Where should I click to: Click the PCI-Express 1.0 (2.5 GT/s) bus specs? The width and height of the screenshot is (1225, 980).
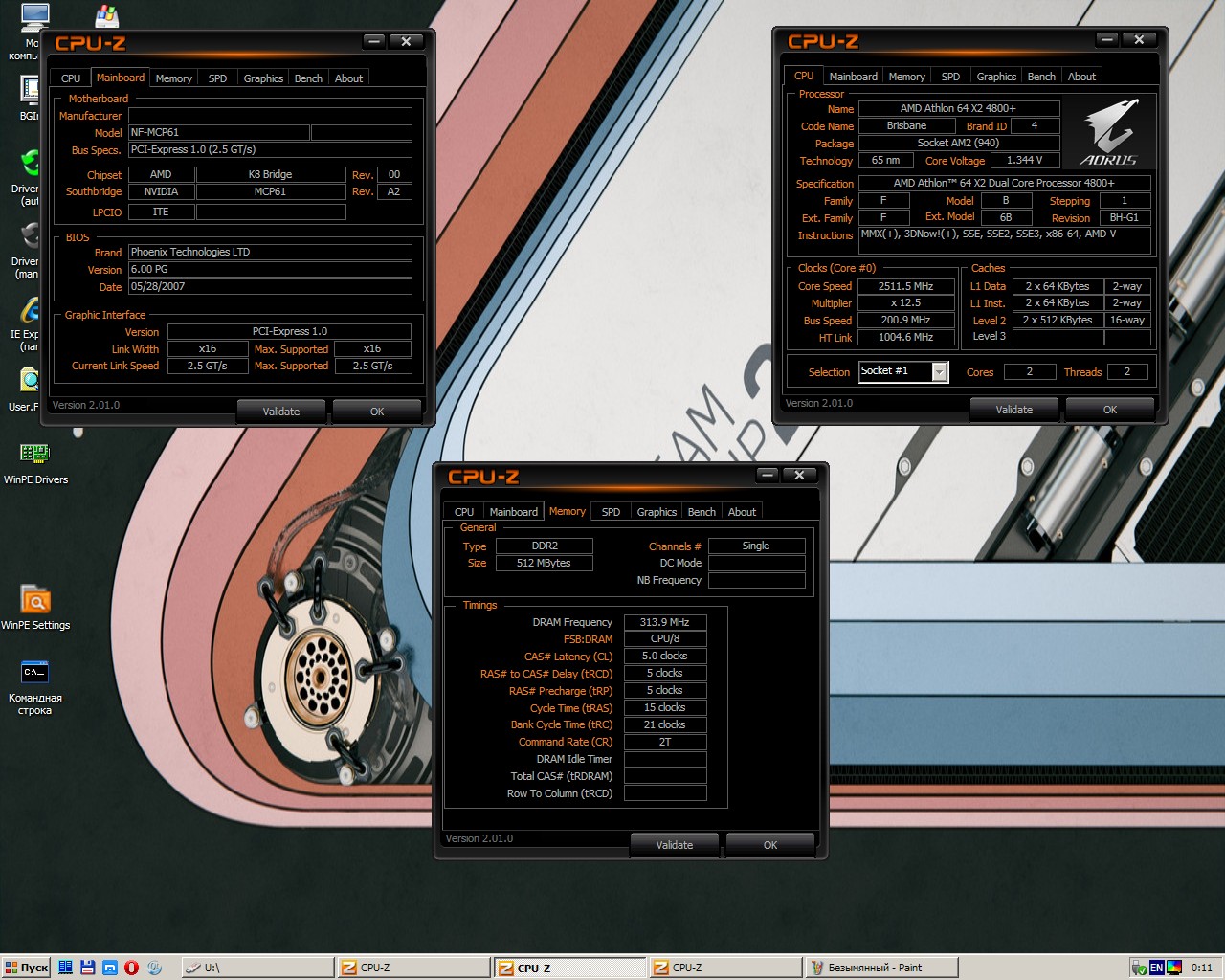[270, 149]
